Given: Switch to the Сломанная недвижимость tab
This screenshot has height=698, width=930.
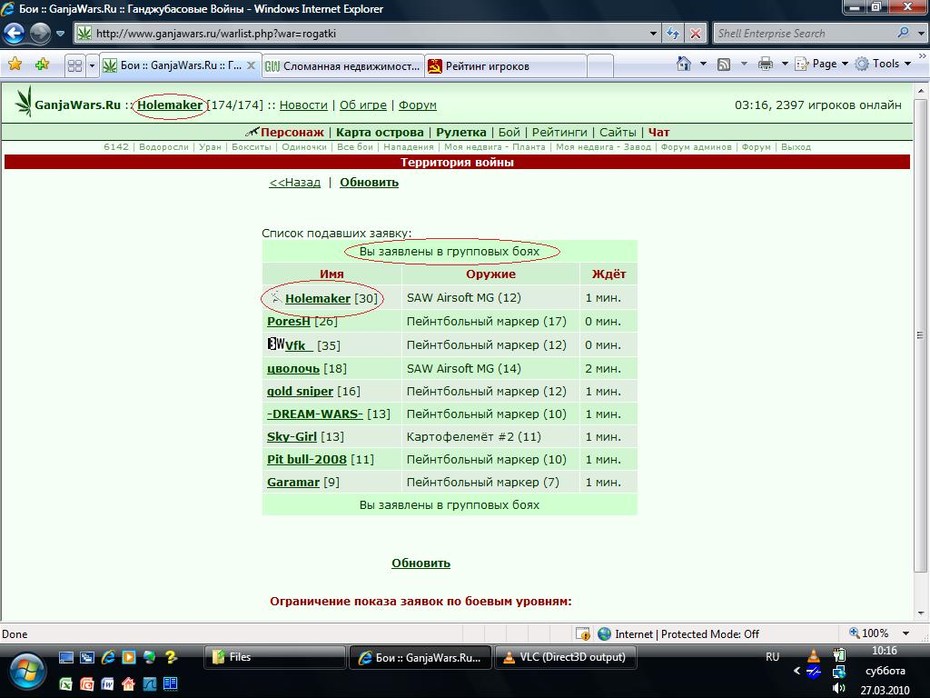Looking at the screenshot, I should pos(343,66).
